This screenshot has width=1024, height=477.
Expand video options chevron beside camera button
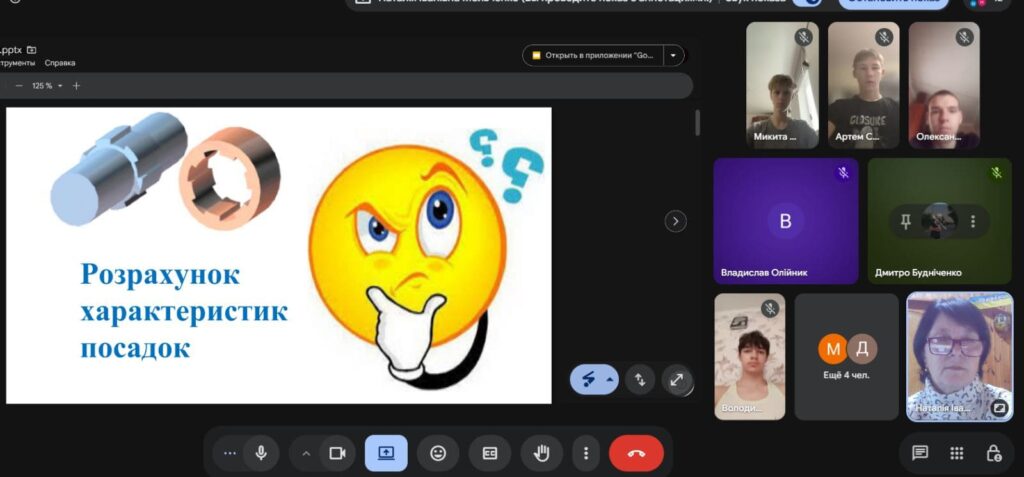(x=306, y=453)
